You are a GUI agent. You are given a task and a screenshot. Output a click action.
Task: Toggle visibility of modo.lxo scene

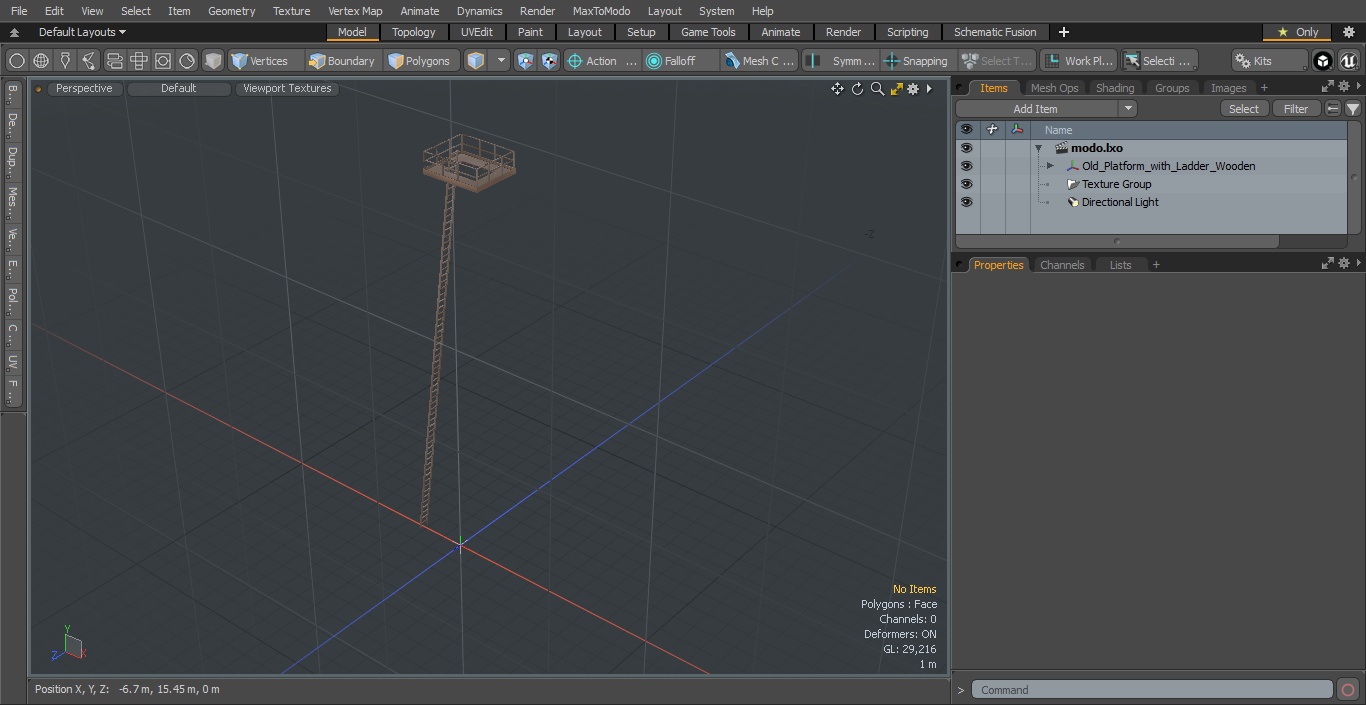click(966, 148)
